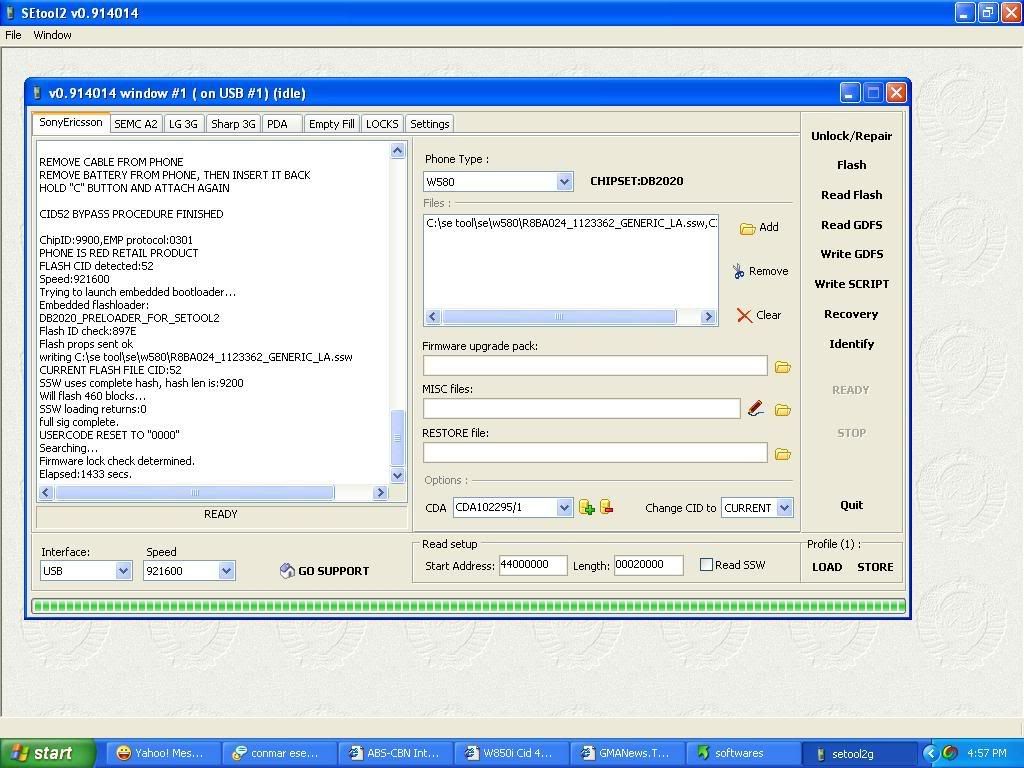Viewport: 1024px width, 768px height.
Task: Open the Change CID to dropdown
Action: tap(785, 507)
